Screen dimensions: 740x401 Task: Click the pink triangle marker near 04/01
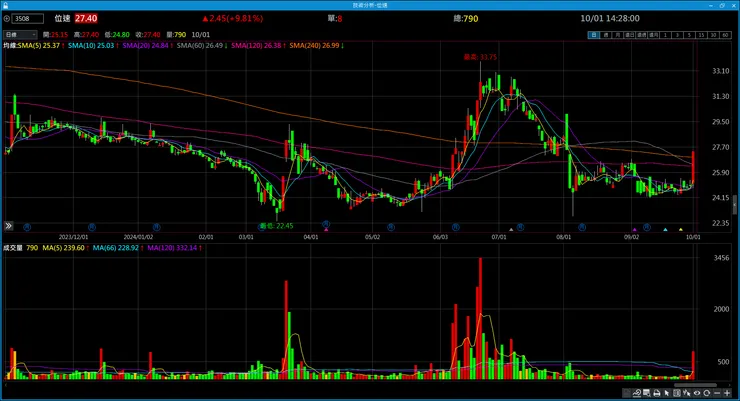(326, 230)
